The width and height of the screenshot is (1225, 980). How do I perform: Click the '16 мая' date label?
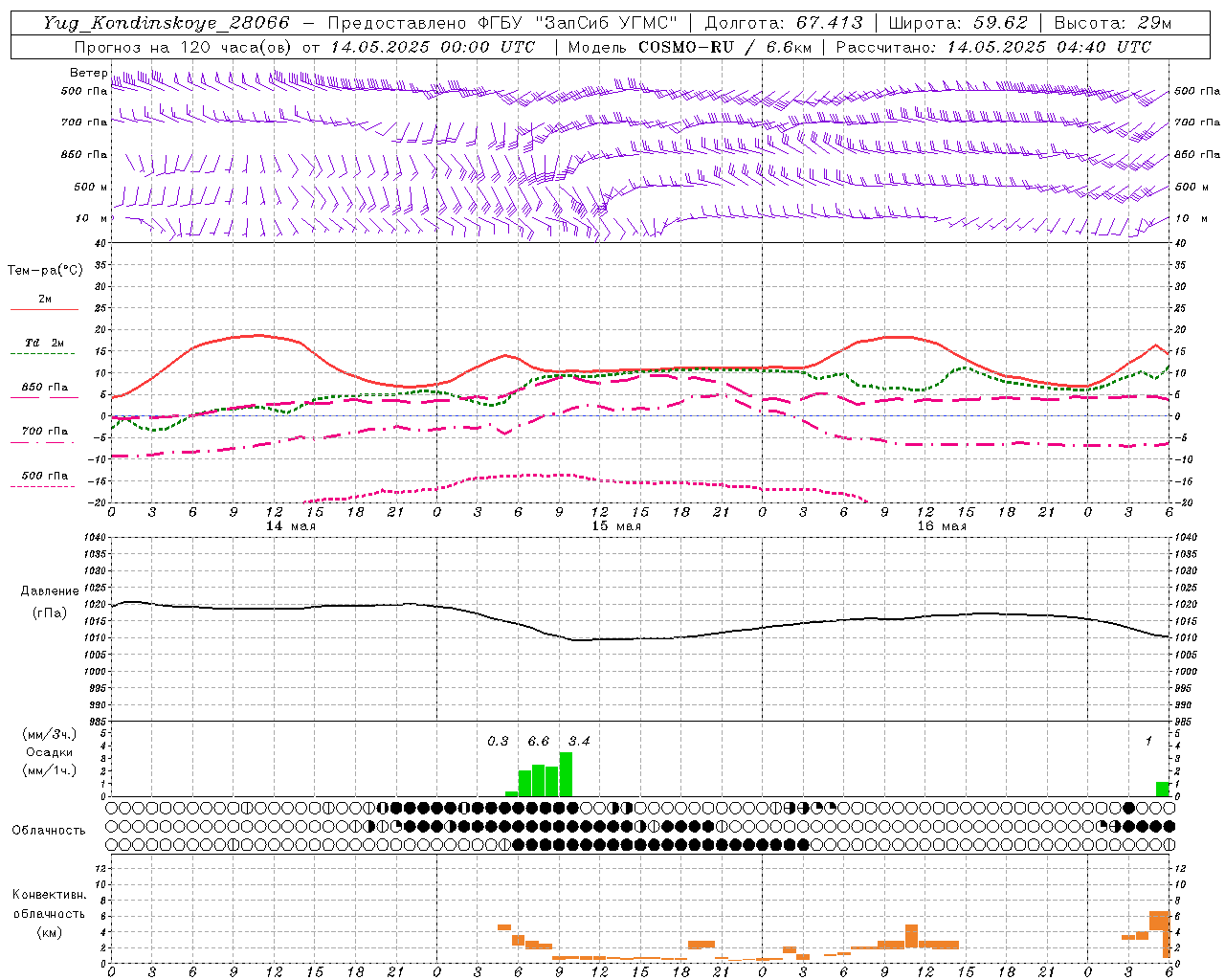[x=942, y=526]
